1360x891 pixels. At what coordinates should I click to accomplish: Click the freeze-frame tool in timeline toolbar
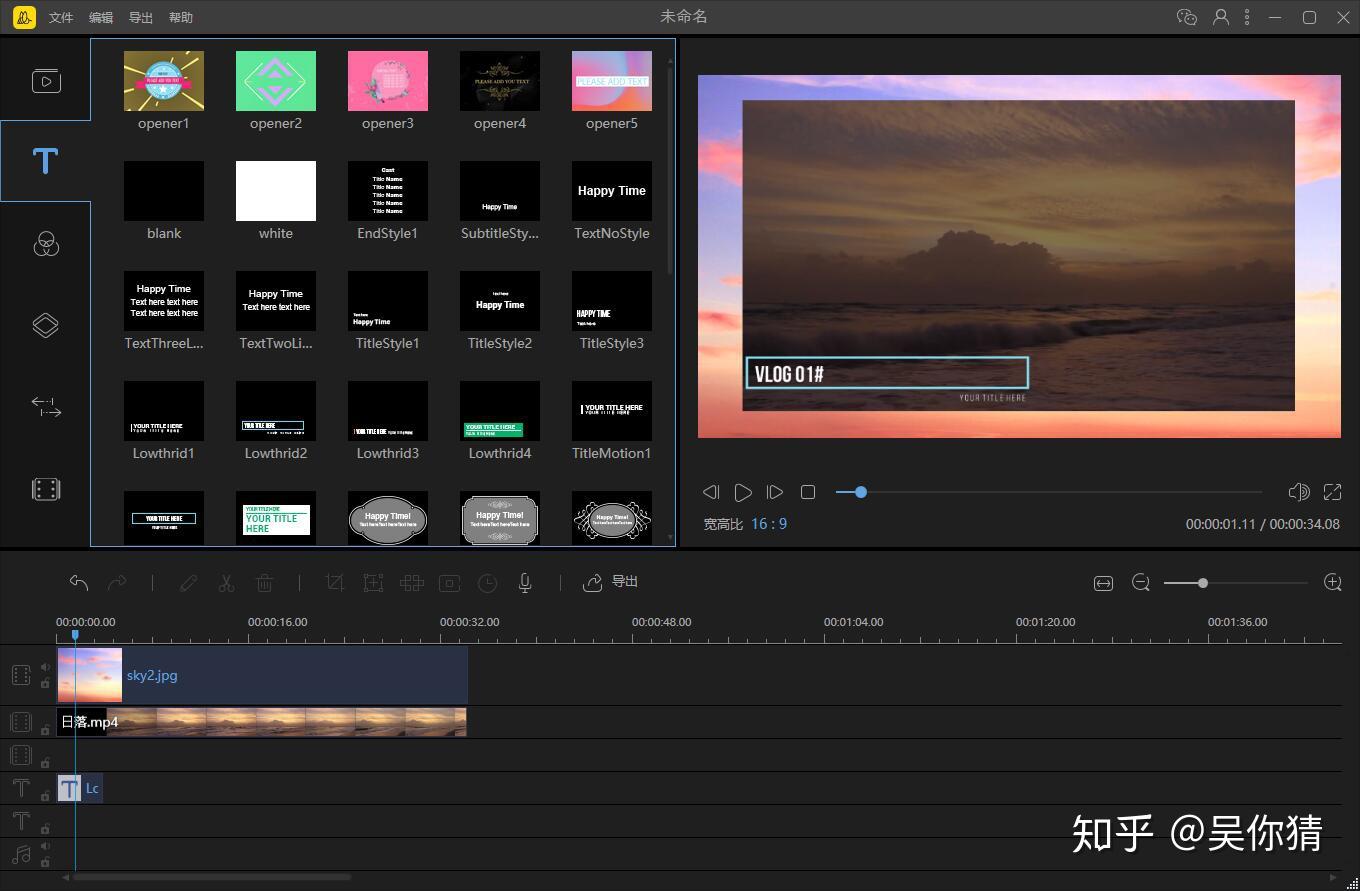(x=449, y=582)
